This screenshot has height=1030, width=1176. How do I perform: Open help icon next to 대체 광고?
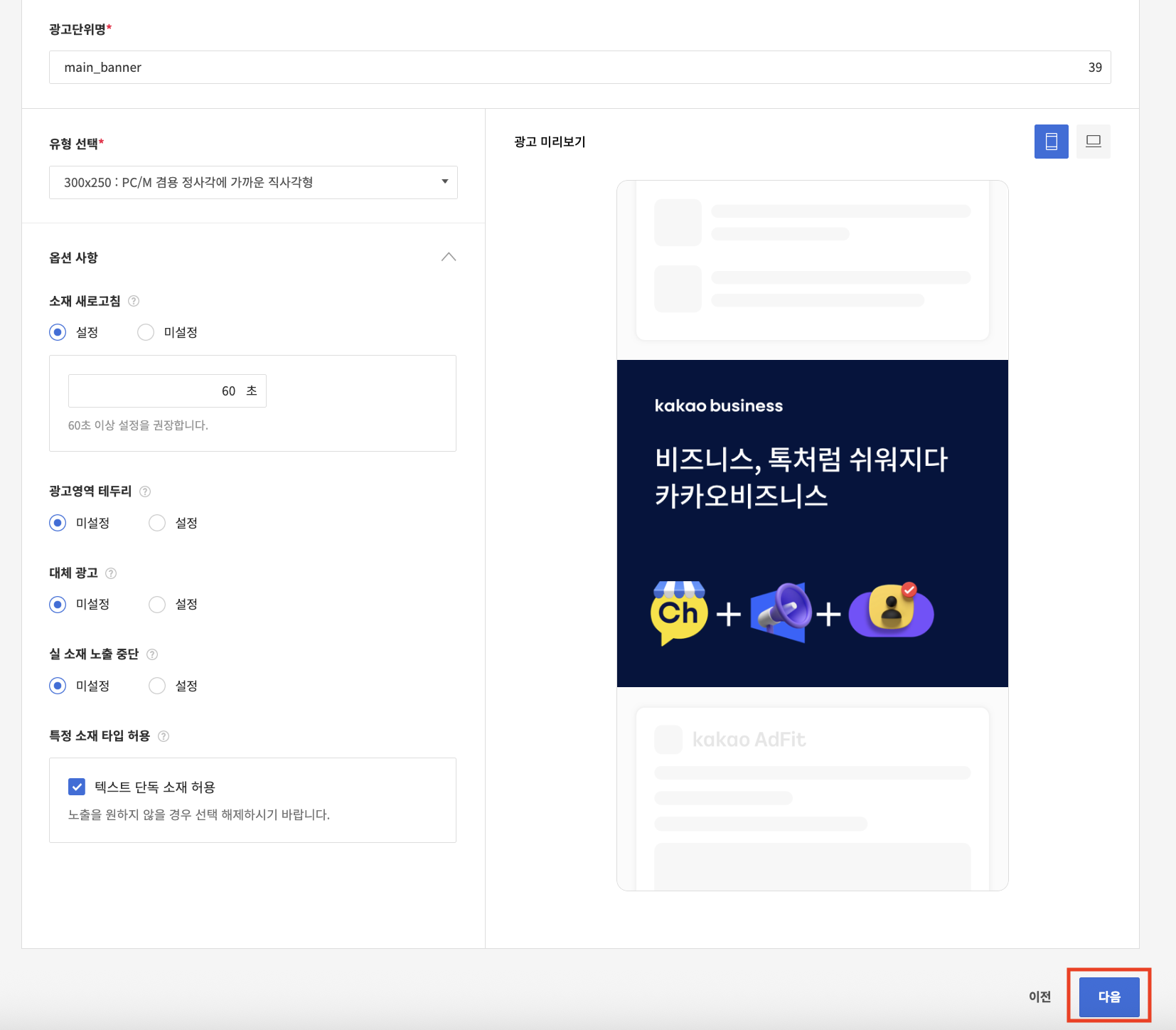111,573
